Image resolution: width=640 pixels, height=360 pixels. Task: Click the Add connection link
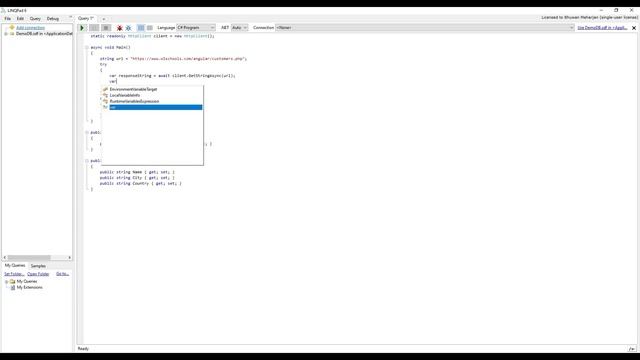click(x=30, y=28)
